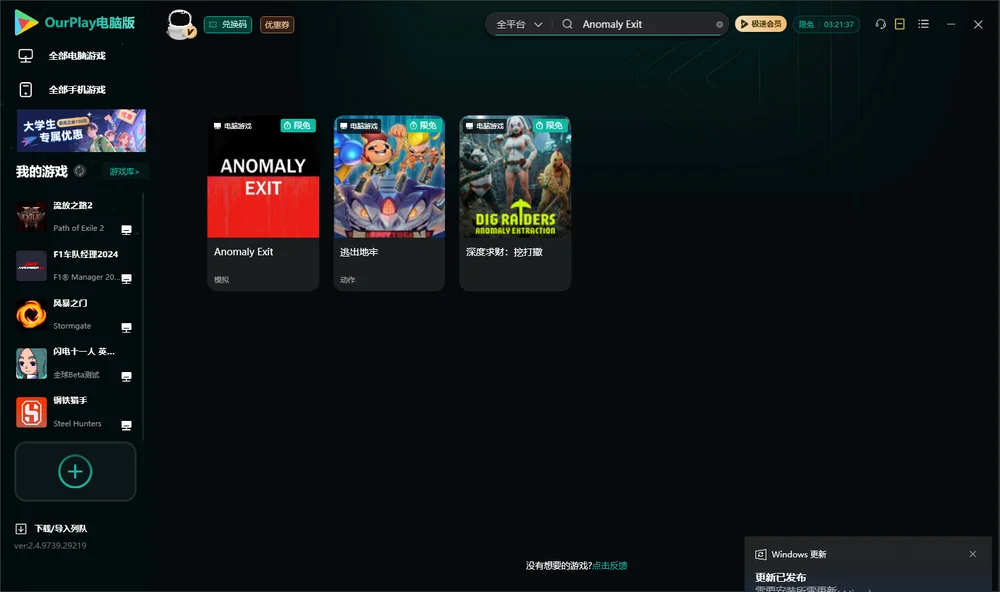This screenshot has width=1000, height=592.
Task: Refresh my games list icon
Action: (80, 171)
